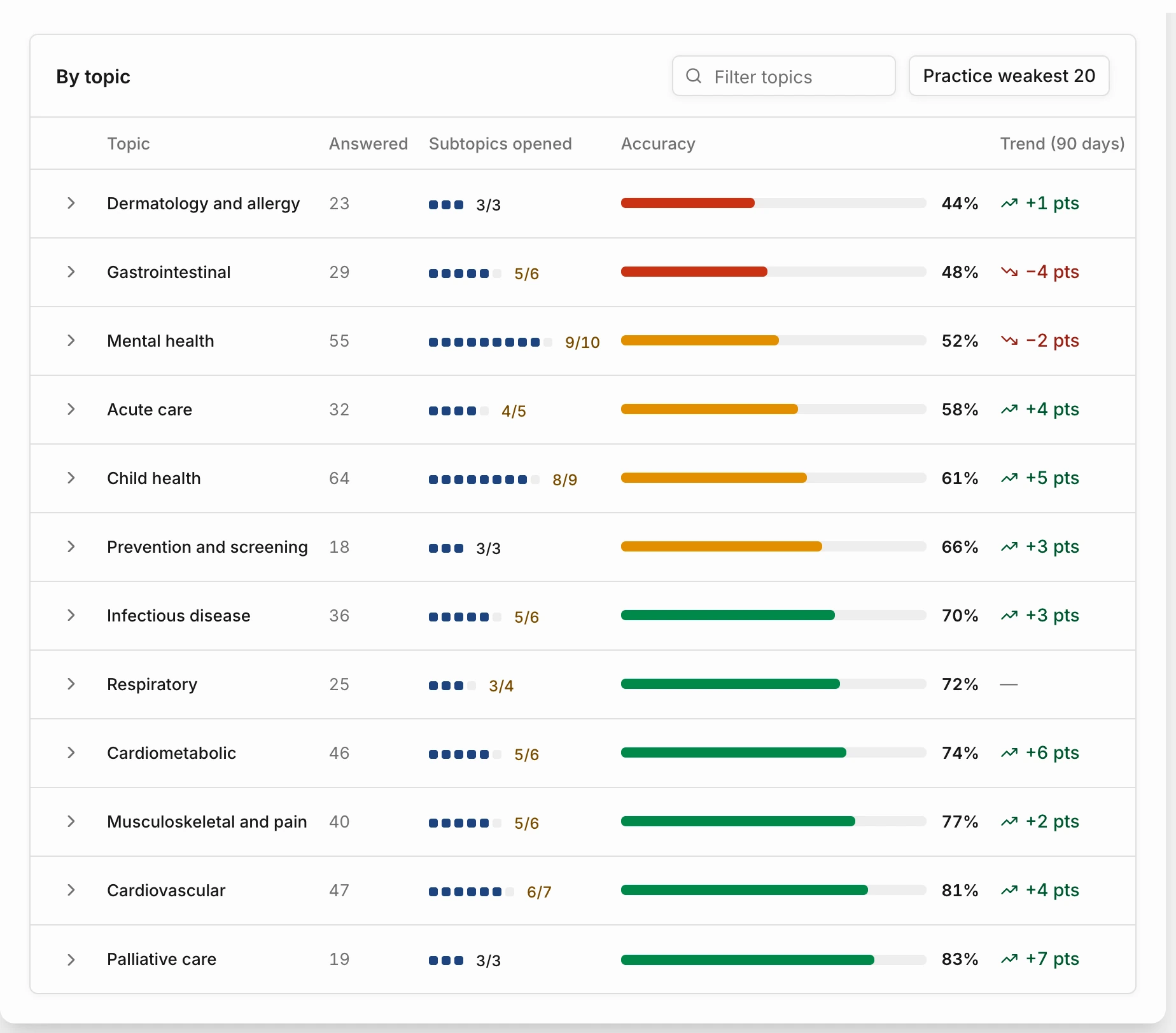Click the Respiratory flat trend dash

coord(1009,684)
